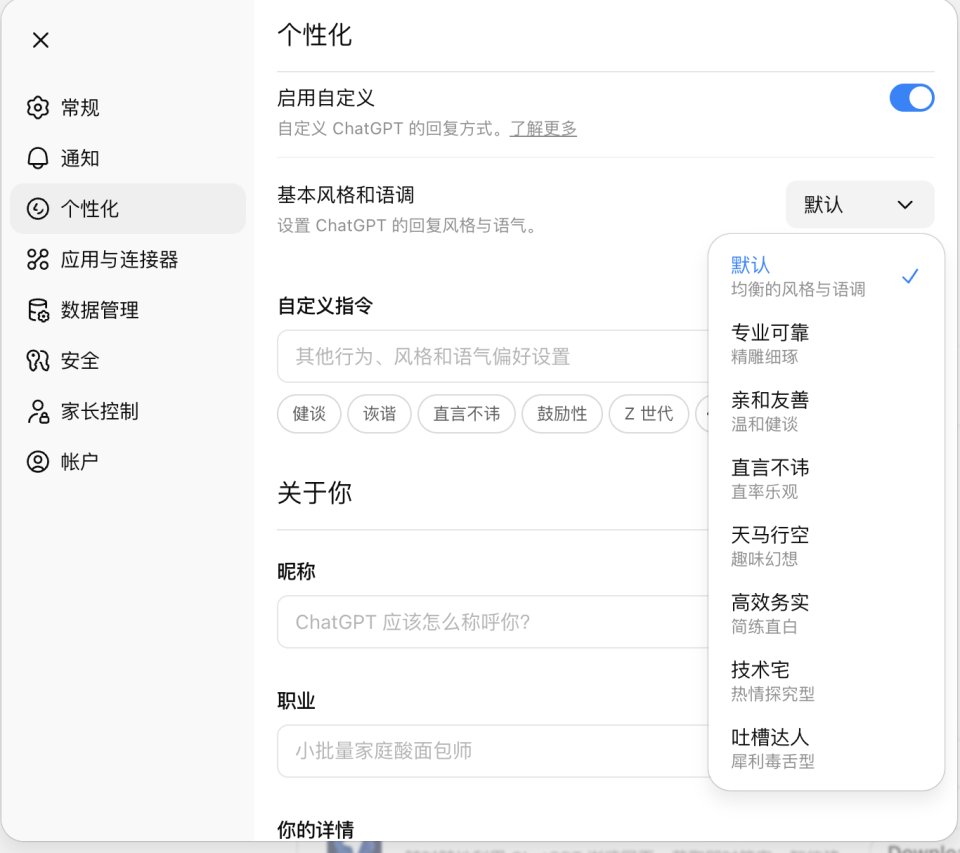
Task: Toggle the 启用自定义 switch off
Action: click(x=911, y=98)
